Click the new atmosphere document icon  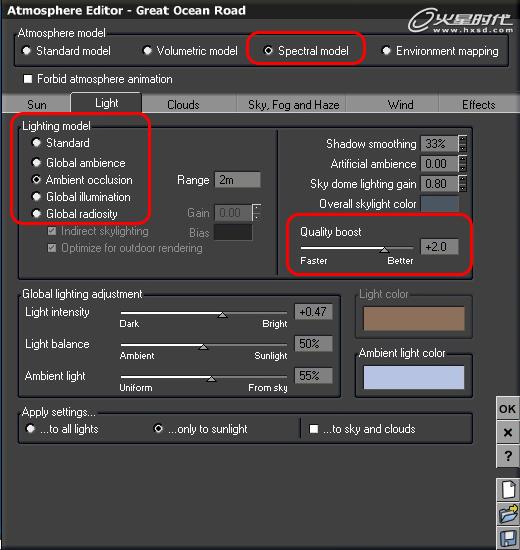[x=508, y=490]
